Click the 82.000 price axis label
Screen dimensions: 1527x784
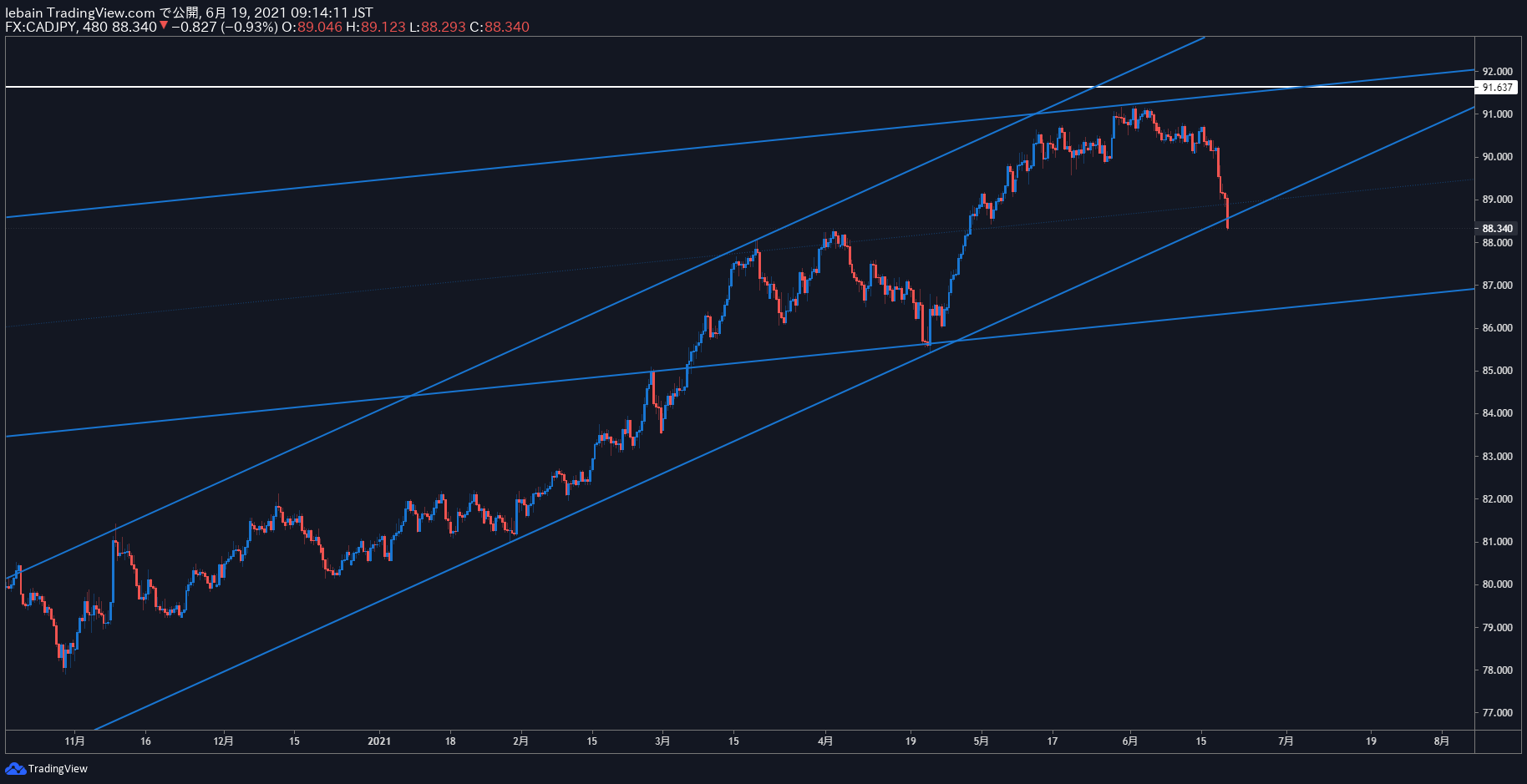coord(1497,499)
